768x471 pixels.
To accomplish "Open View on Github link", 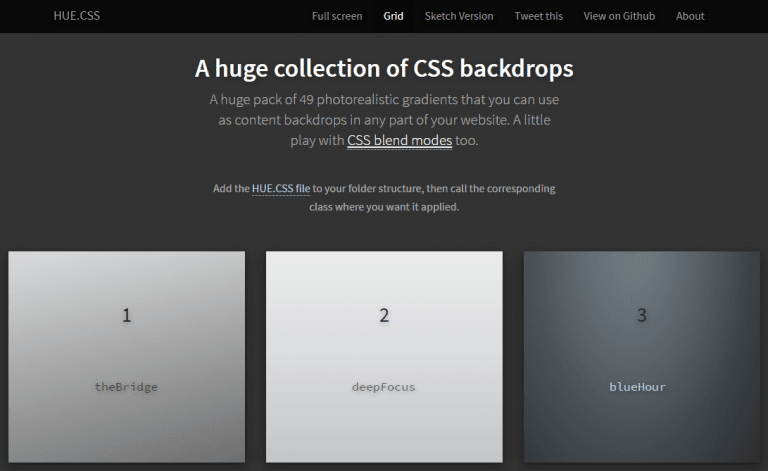I will [x=619, y=16].
